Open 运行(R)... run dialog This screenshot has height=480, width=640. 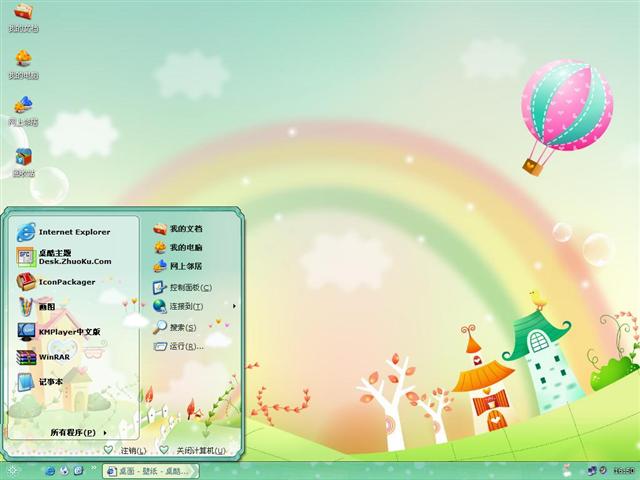pos(179,347)
